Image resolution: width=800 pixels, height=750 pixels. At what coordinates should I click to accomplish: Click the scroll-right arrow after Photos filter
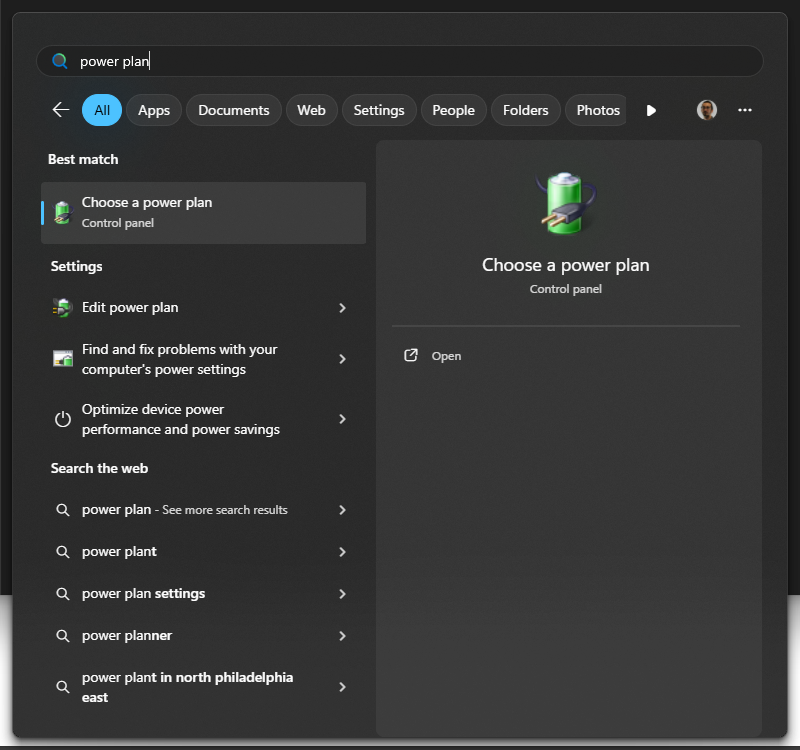651,110
